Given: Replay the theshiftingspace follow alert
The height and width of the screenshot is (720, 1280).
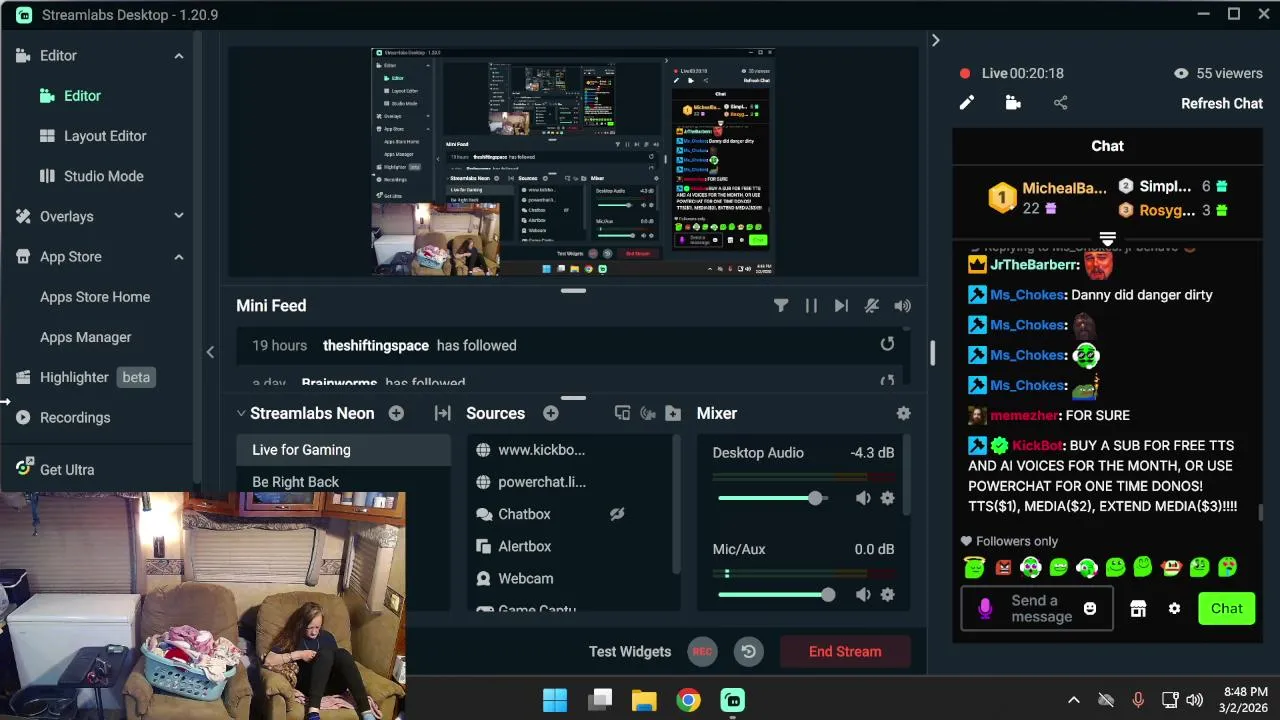Looking at the screenshot, I should tap(887, 344).
